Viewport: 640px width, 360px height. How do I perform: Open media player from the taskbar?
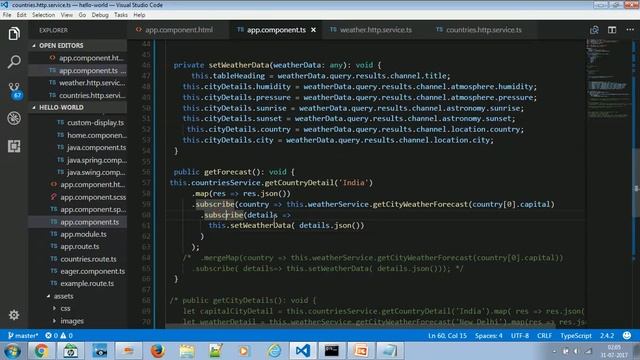click(244, 351)
